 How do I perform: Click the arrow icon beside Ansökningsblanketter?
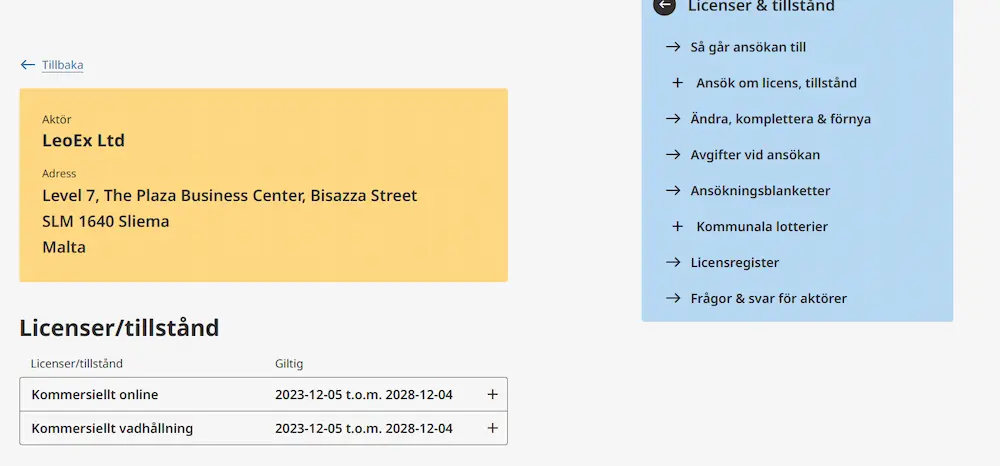(673, 191)
